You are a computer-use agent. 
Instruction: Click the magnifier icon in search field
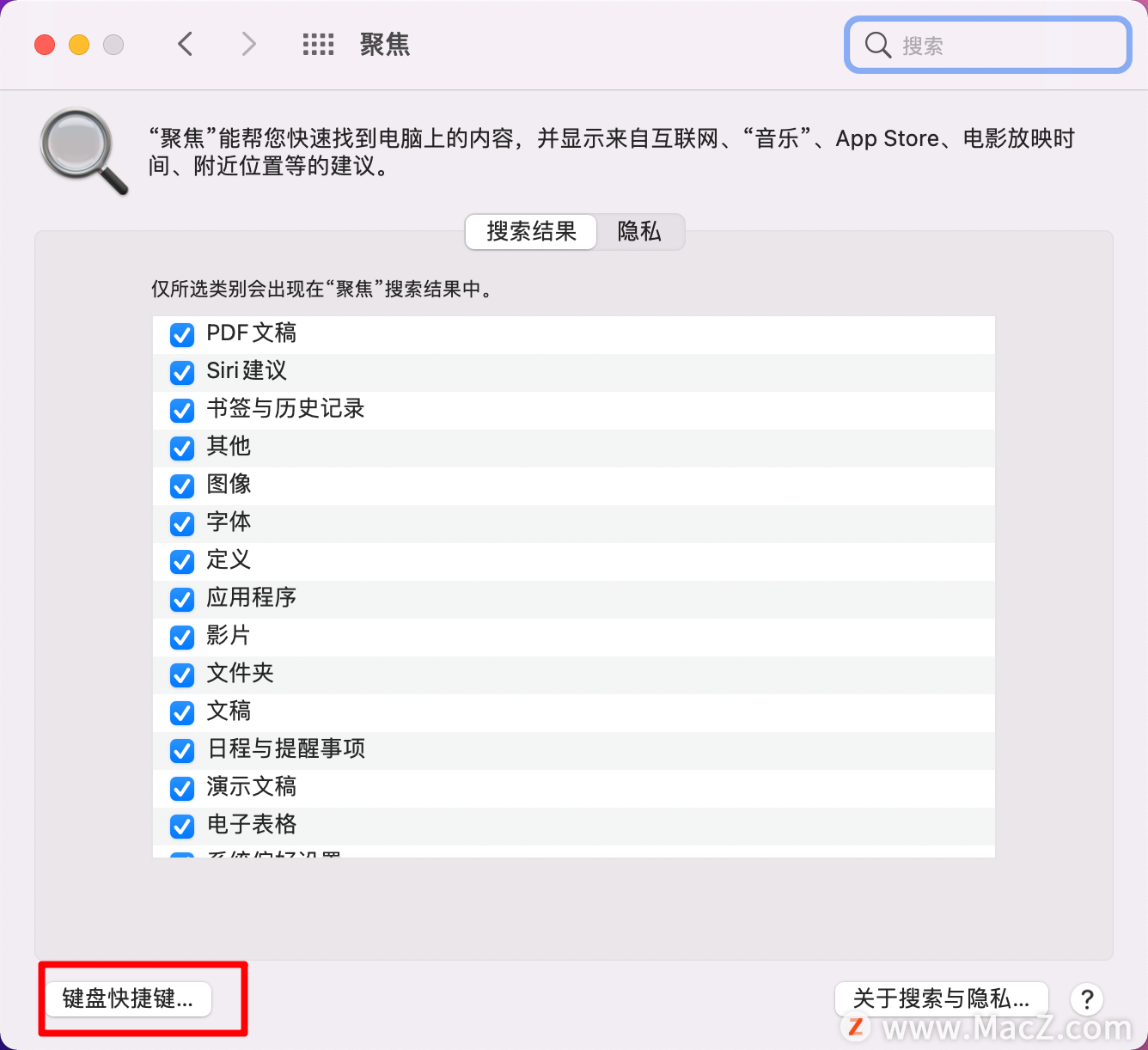[877, 45]
